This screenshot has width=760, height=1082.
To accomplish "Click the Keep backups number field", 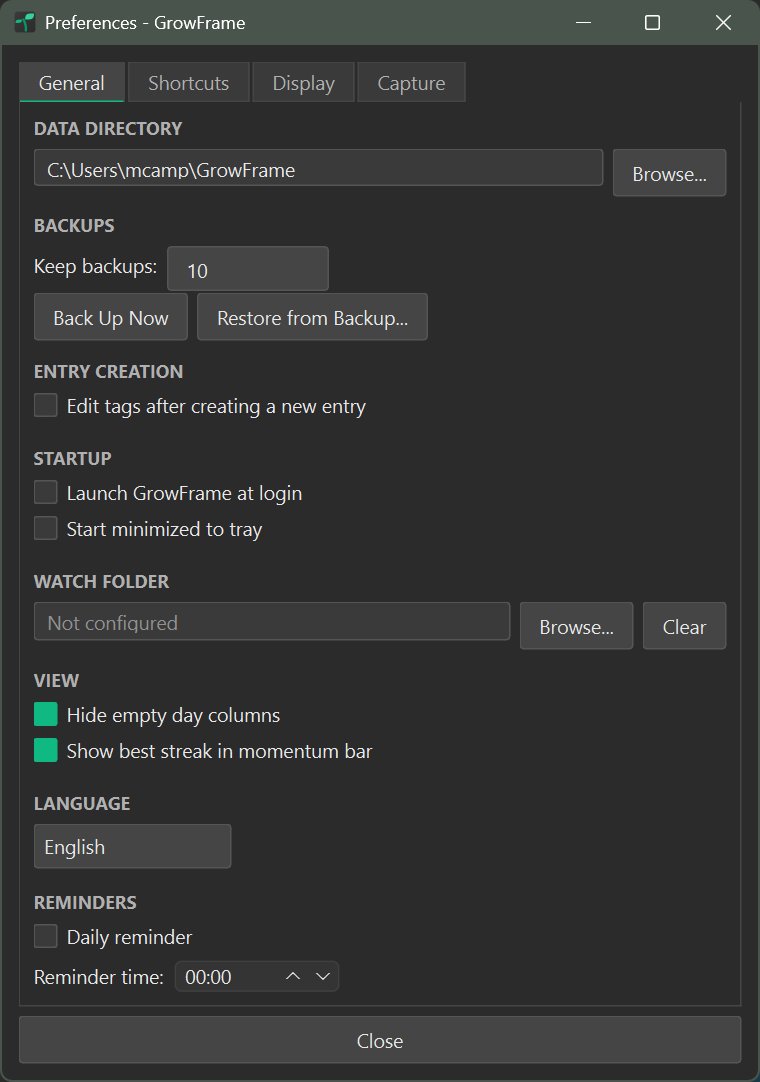I will pyautogui.click(x=248, y=269).
